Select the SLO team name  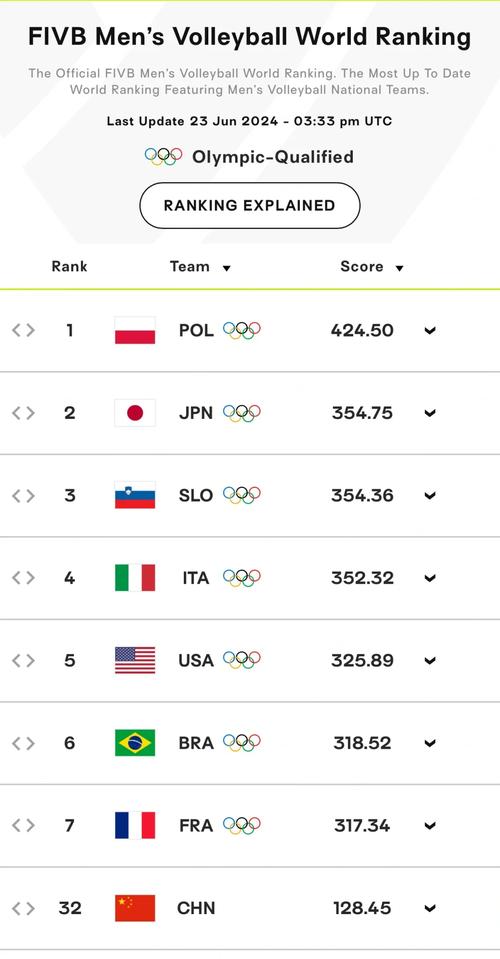point(196,495)
